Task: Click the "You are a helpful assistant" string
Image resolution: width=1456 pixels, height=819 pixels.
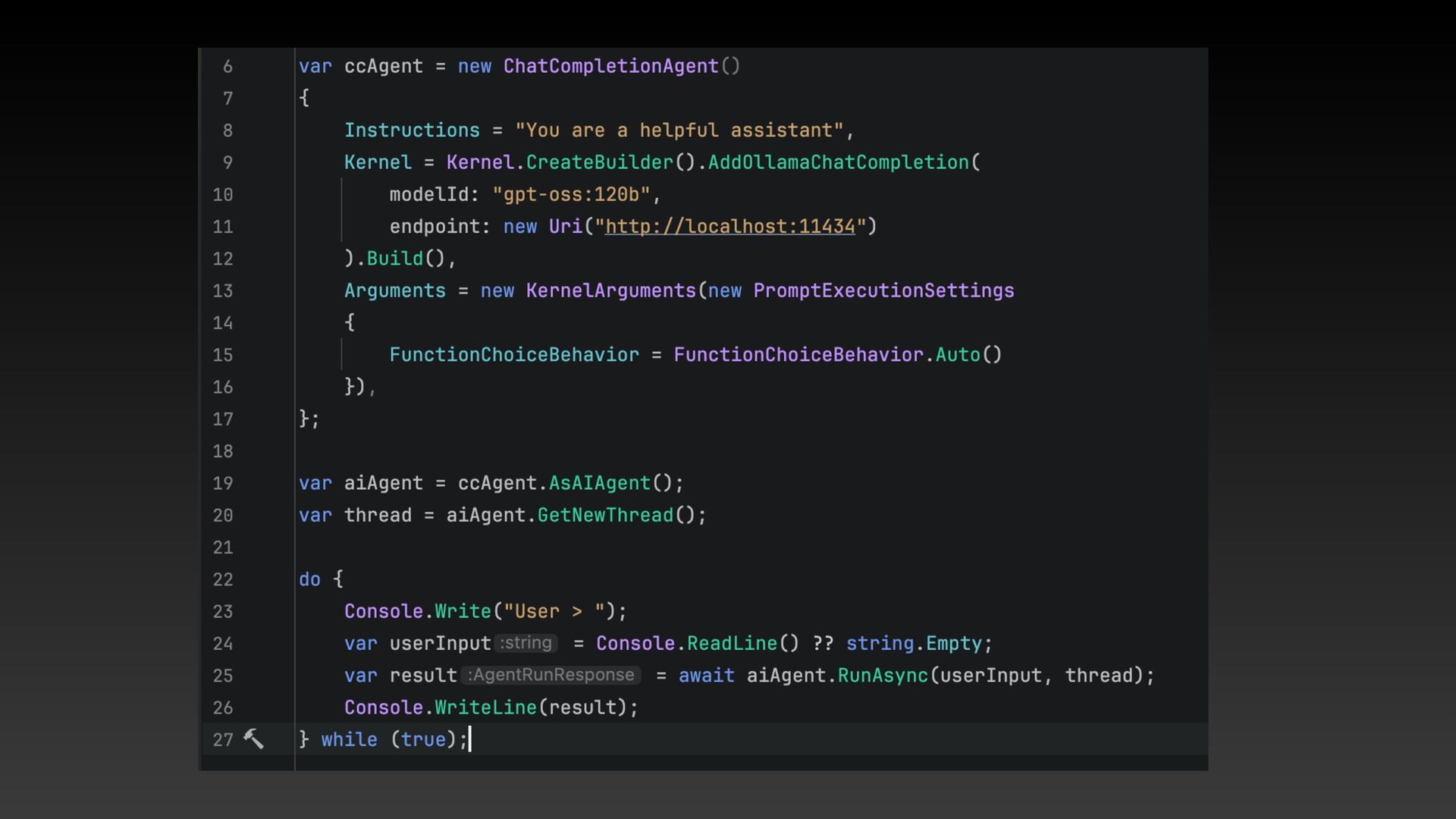Action: tap(679, 130)
